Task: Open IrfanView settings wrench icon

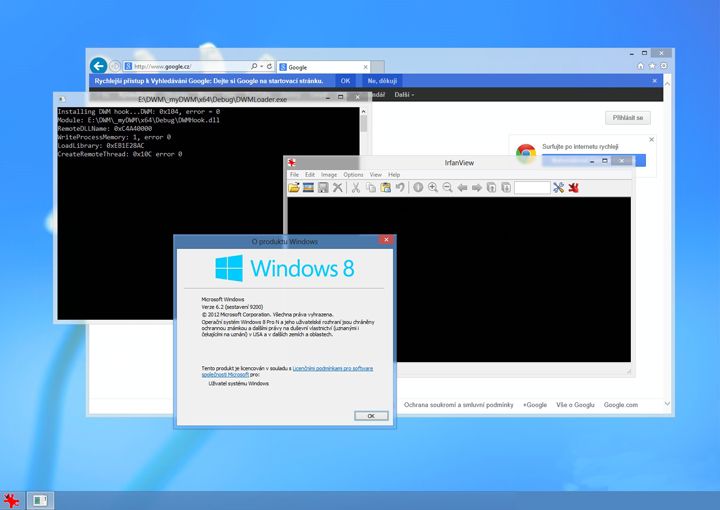Action: point(558,187)
